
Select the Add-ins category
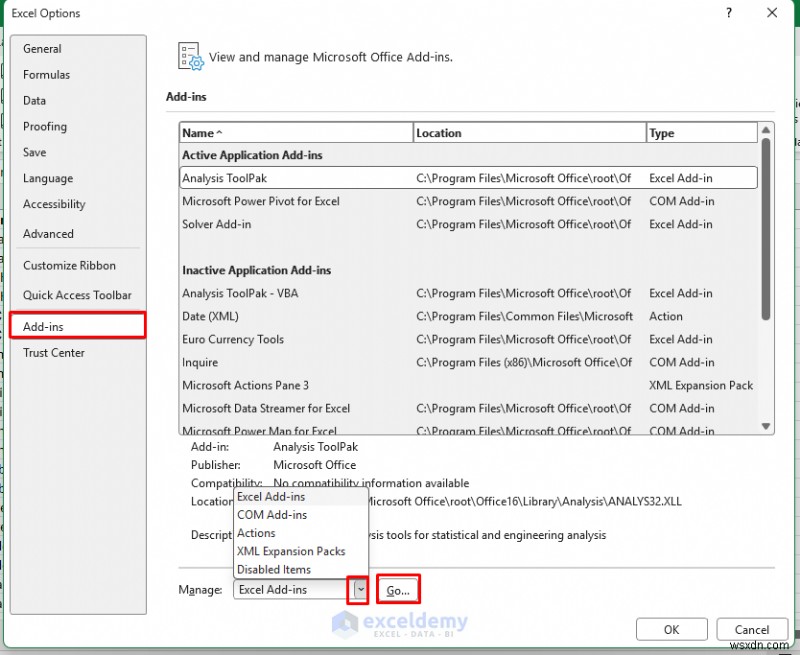78,325
